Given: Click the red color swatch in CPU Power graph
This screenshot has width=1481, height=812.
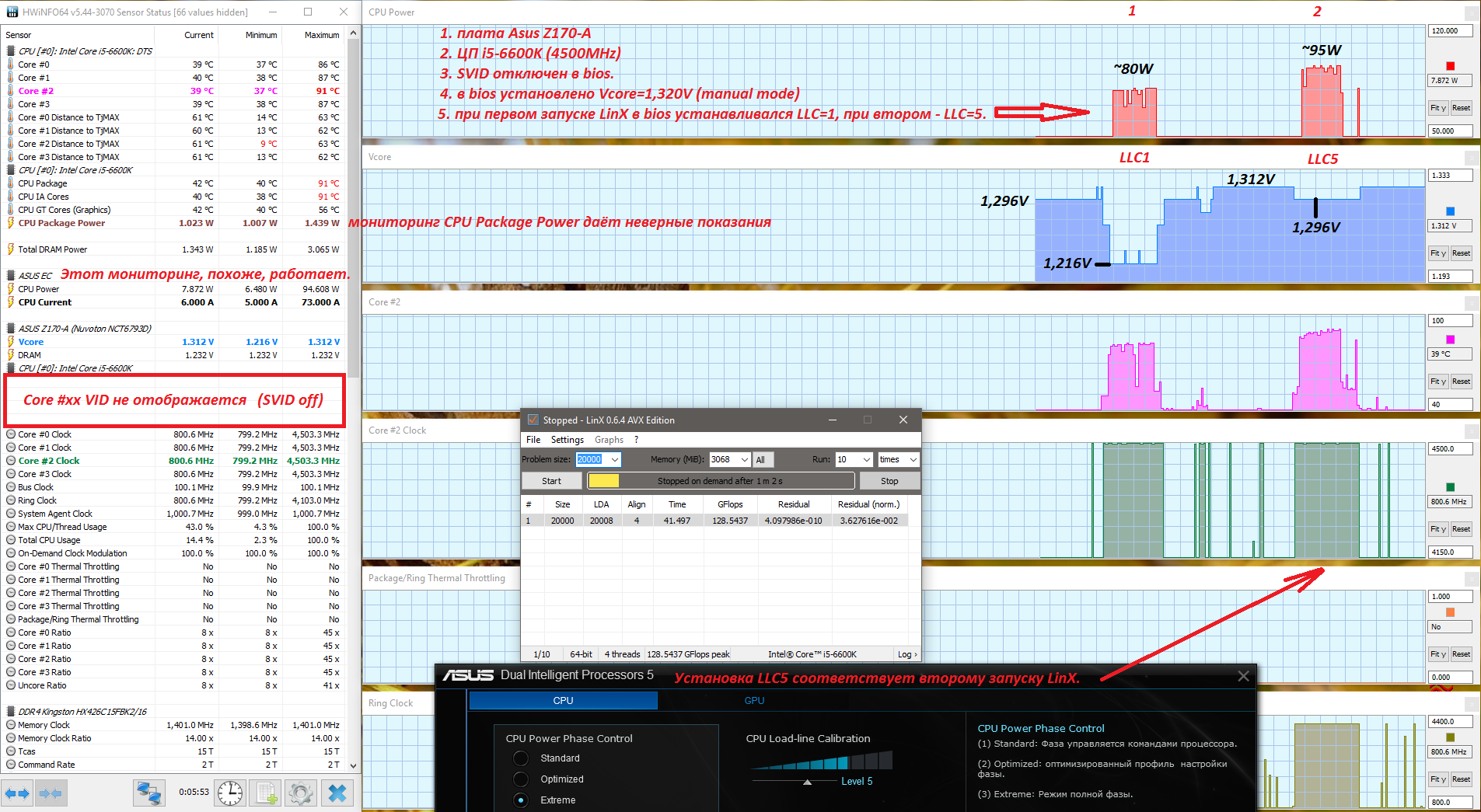Looking at the screenshot, I should point(1450,66).
